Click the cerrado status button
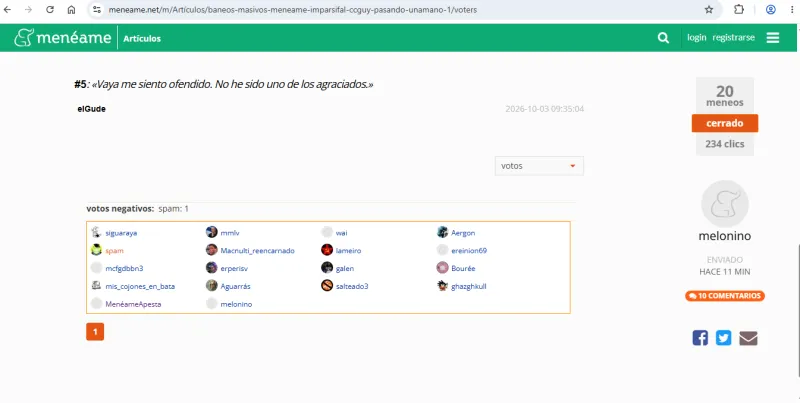Viewport: 800px width, 403px height. [724, 123]
